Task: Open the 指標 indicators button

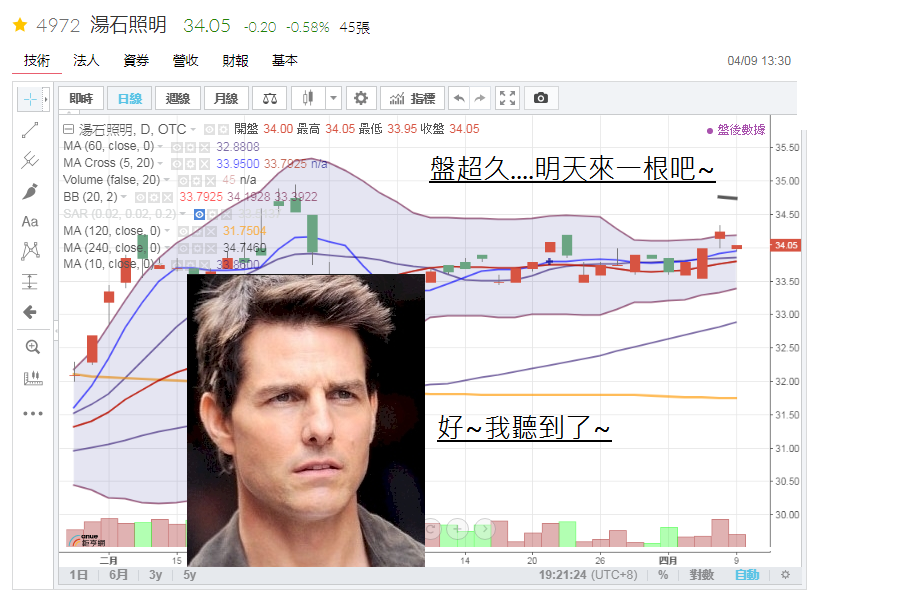Action: [x=412, y=98]
